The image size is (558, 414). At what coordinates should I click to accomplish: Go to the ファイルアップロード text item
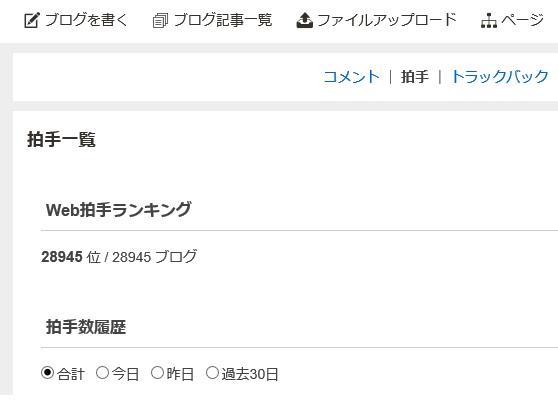(x=387, y=20)
